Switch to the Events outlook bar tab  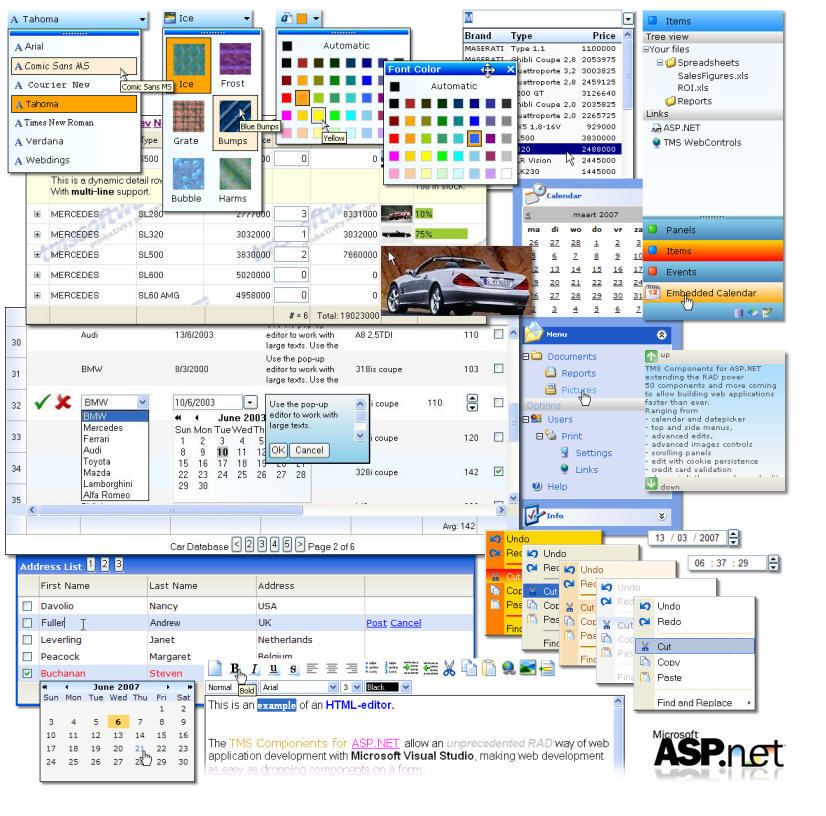pos(713,272)
